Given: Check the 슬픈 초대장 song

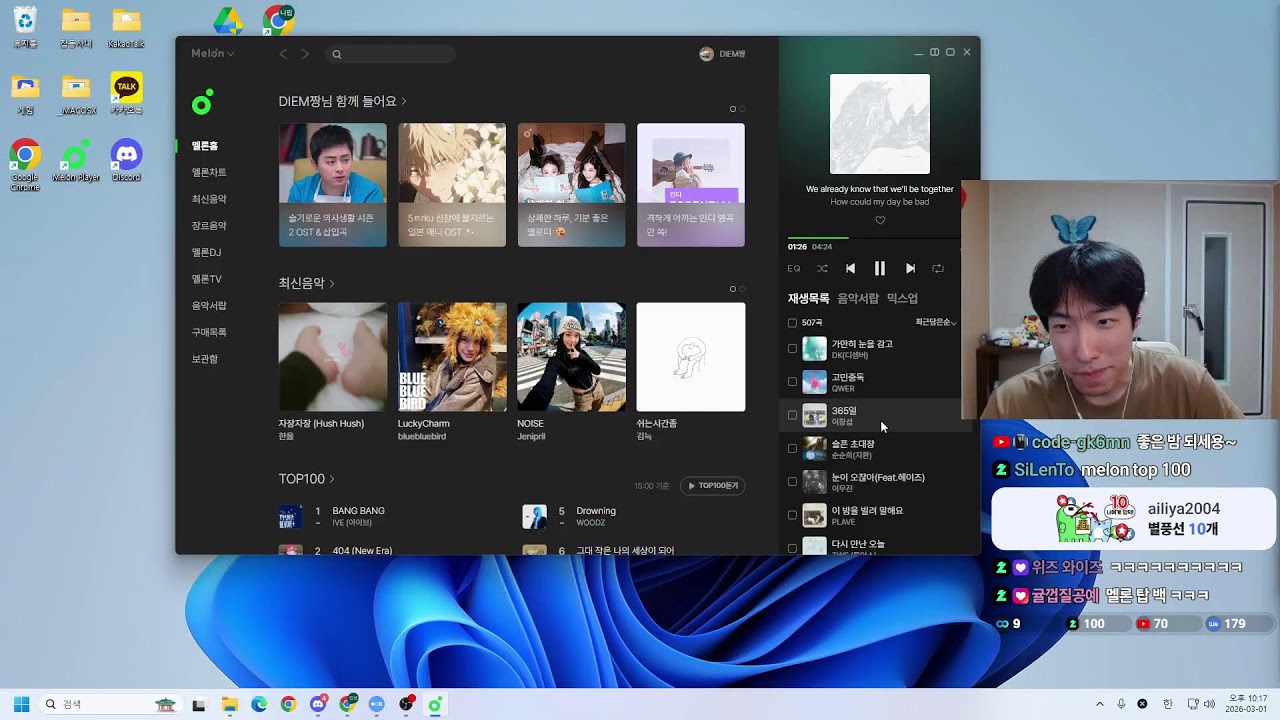Looking at the screenshot, I should [x=792, y=449].
